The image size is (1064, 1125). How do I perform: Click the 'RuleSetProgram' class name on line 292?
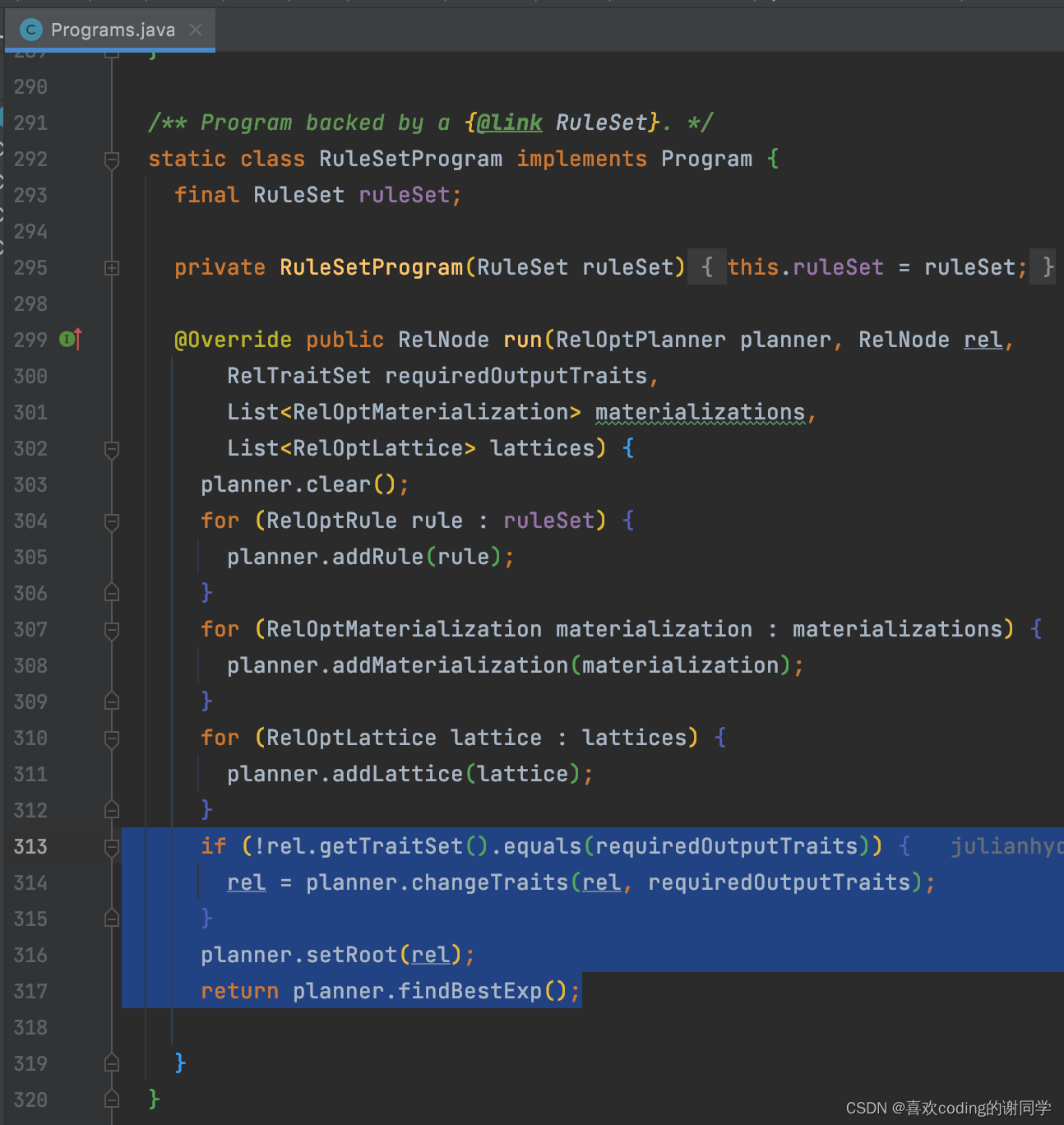tap(410, 159)
